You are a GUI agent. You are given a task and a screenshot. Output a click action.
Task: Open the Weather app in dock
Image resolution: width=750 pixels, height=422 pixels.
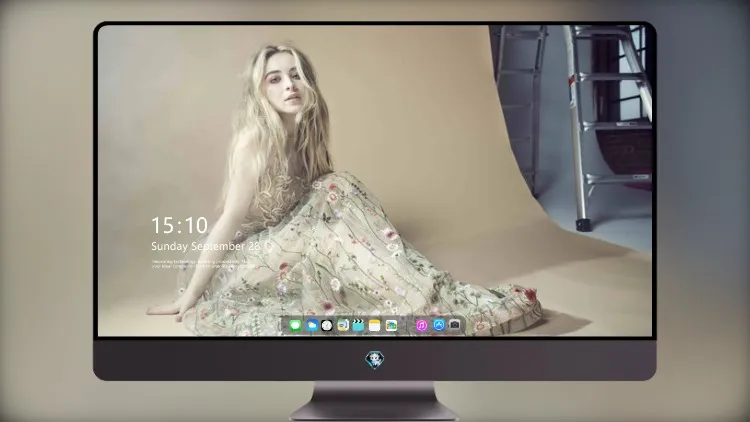[x=311, y=326]
